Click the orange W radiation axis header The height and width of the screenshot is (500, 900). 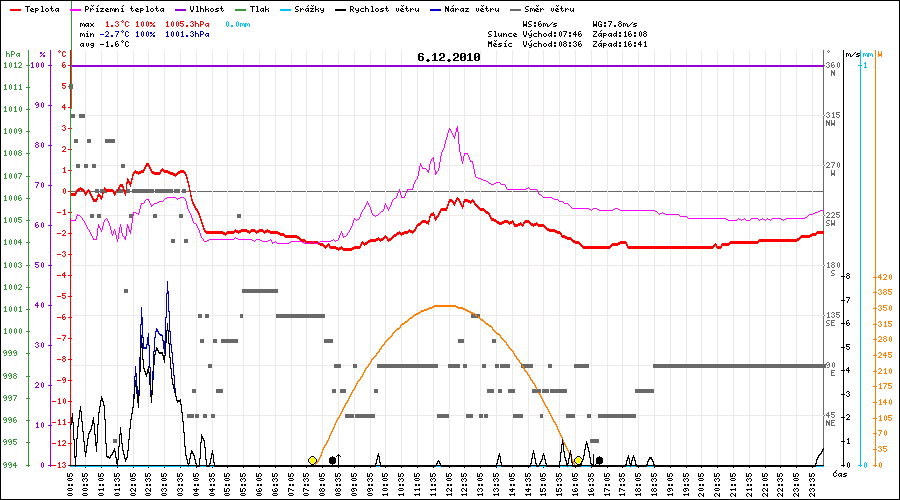[x=880, y=55]
